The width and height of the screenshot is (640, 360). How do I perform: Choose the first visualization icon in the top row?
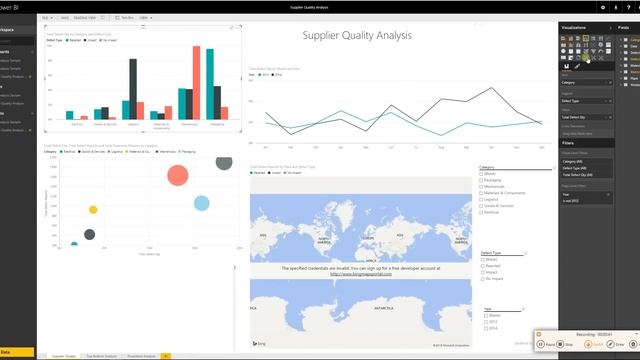(563, 38)
